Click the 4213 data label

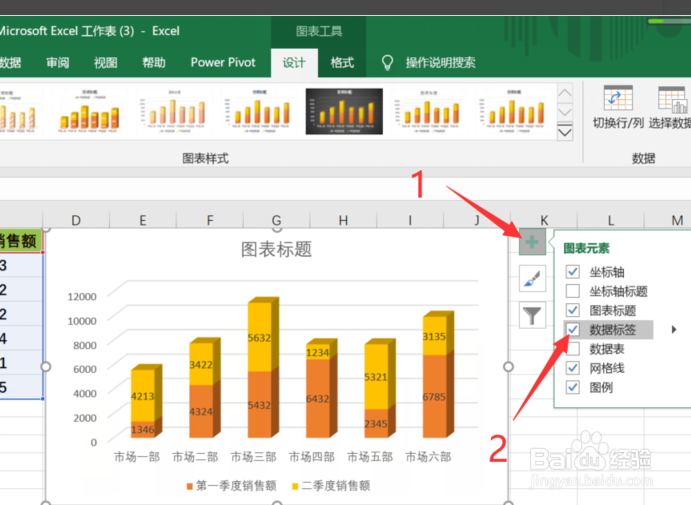143,397
